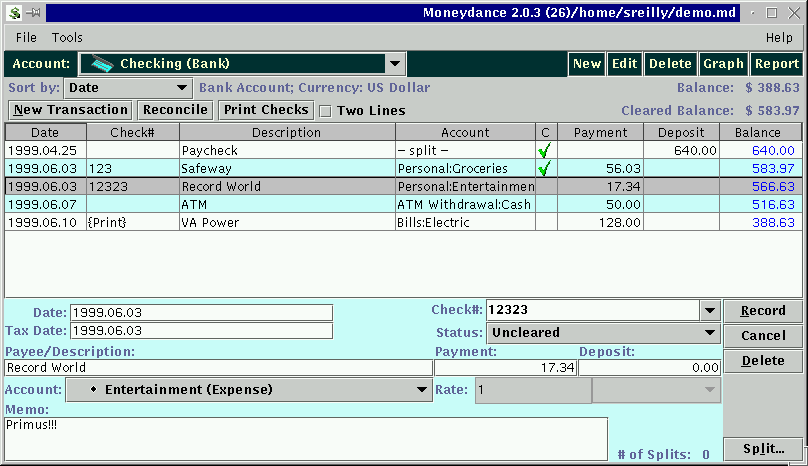Click the C column header
808x466 pixels.
[546, 132]
